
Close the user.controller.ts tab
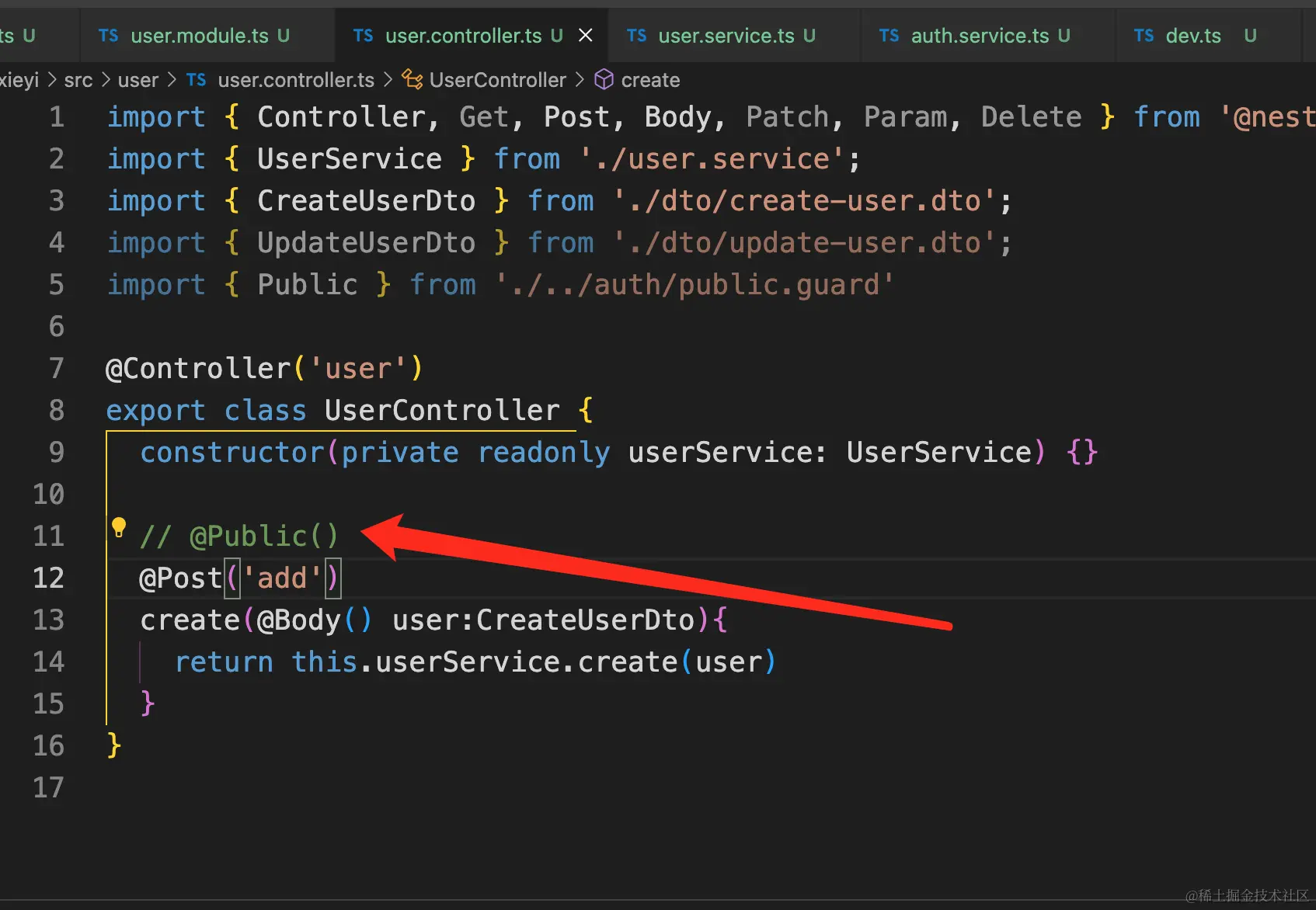point(586,36)
